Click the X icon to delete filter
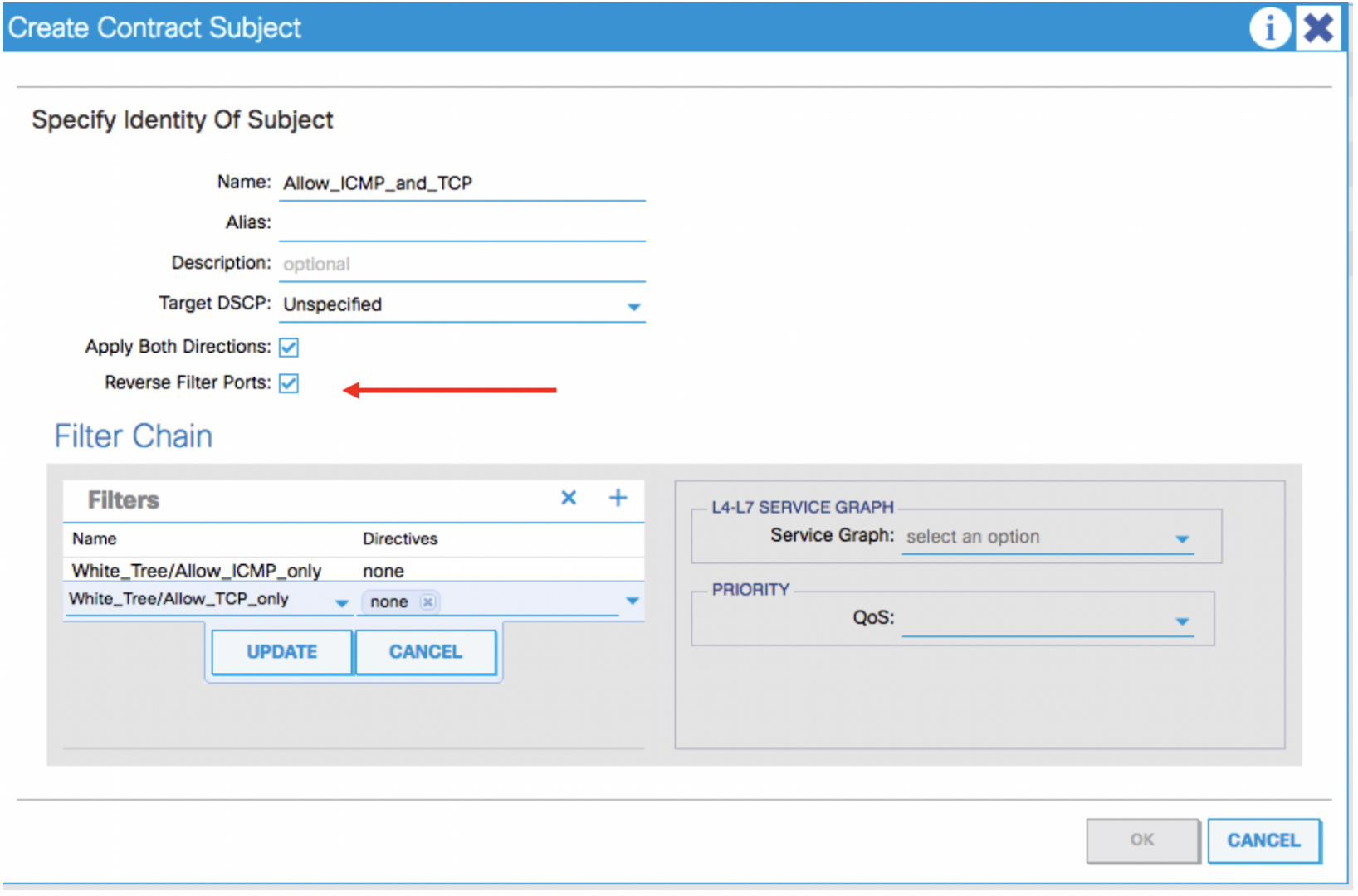Viewport: 1358px width, 896px height. [x=569, y=498]
